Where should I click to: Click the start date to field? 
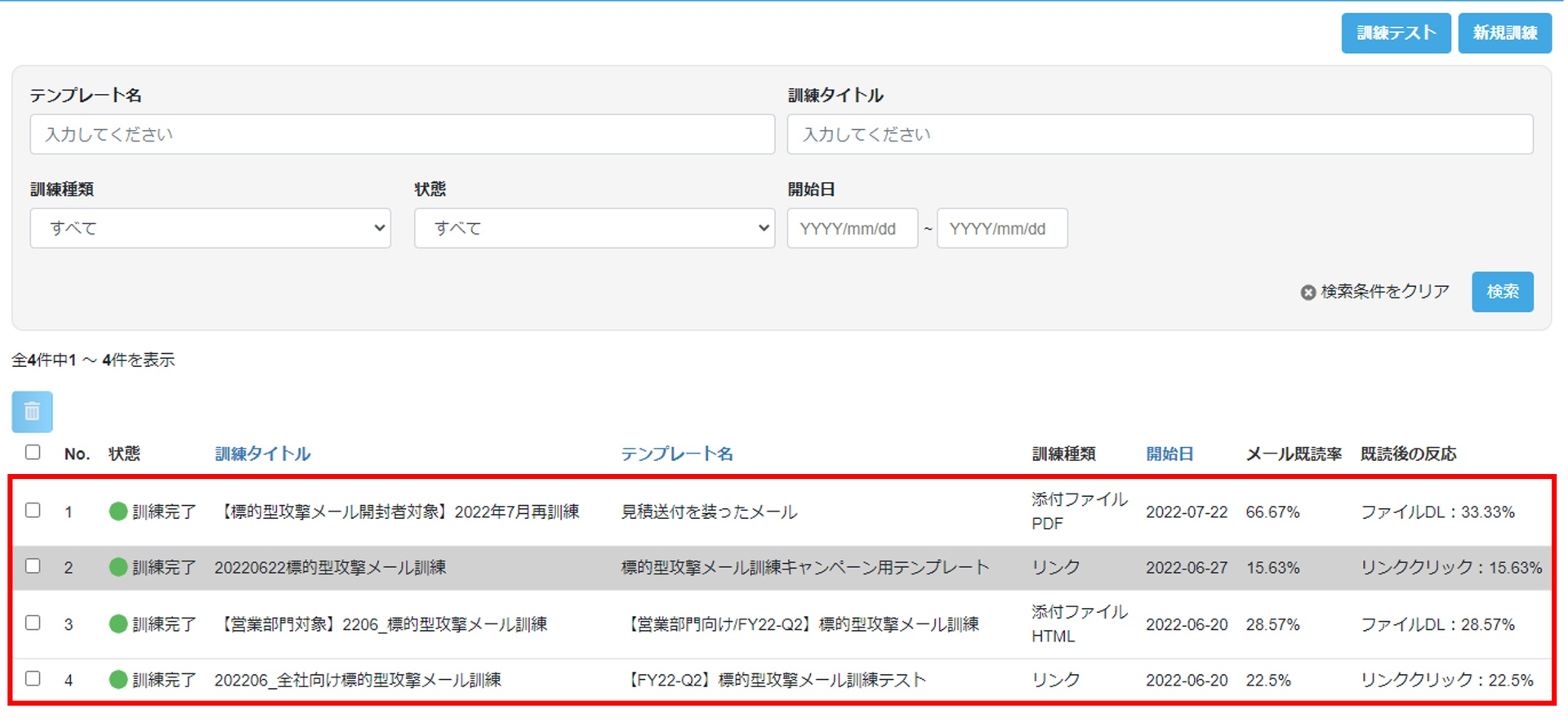[x=1002, y=228]
